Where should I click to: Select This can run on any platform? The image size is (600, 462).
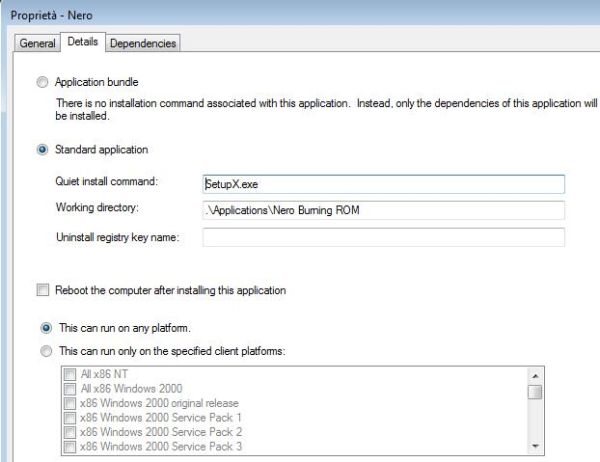[46, 328]
